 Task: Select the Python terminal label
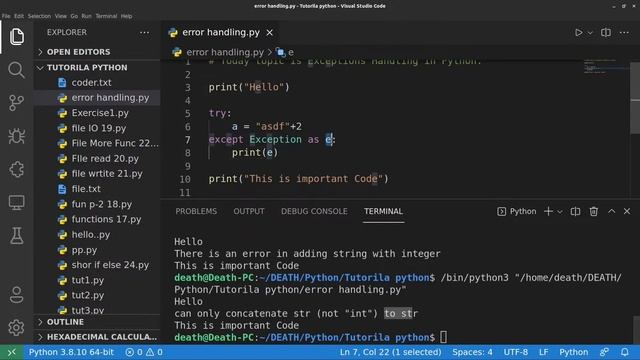click(x=517, y=211)
